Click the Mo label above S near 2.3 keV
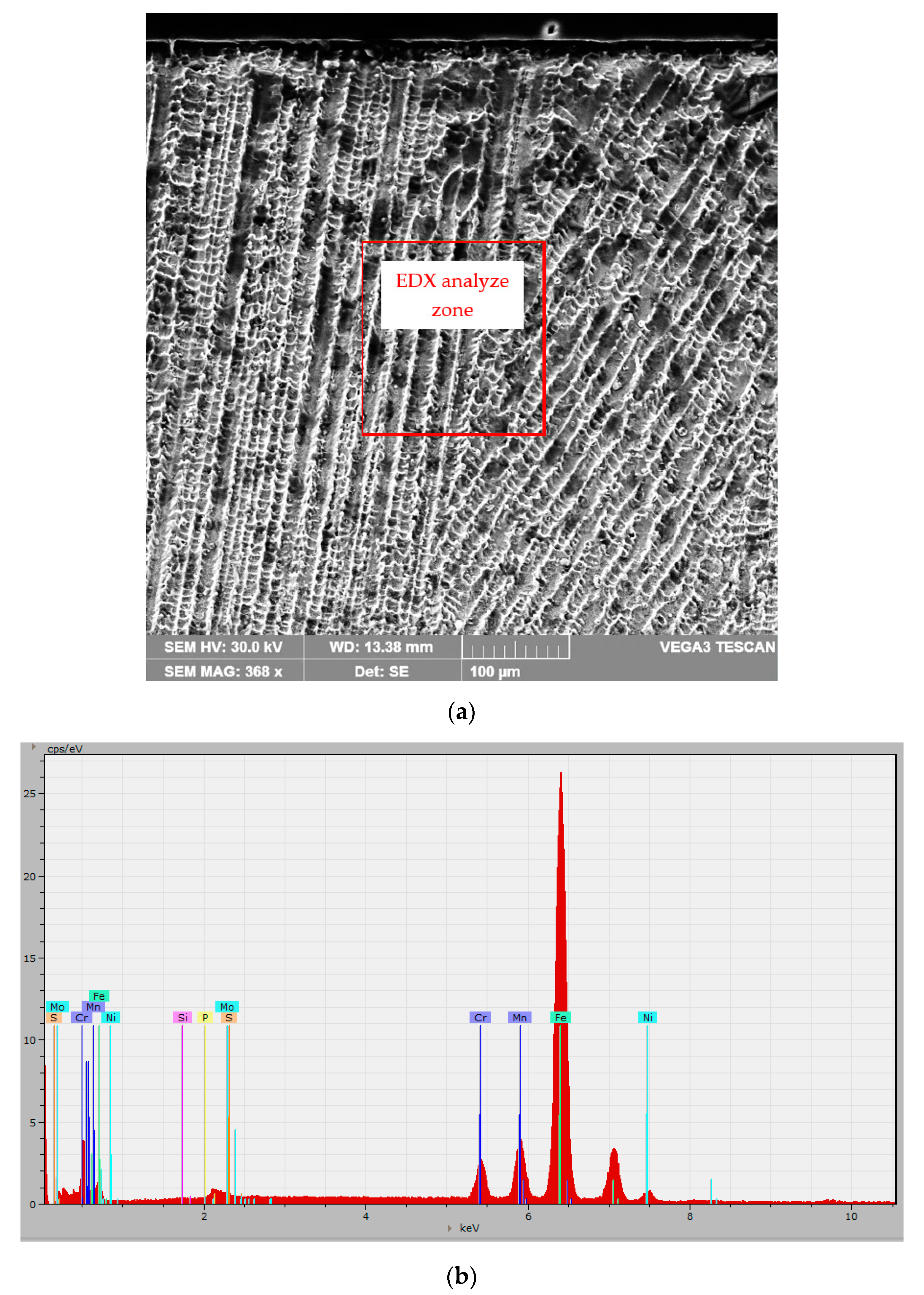The width and height of the screenshot is (924, 1295). click(x=226, y=1006)
